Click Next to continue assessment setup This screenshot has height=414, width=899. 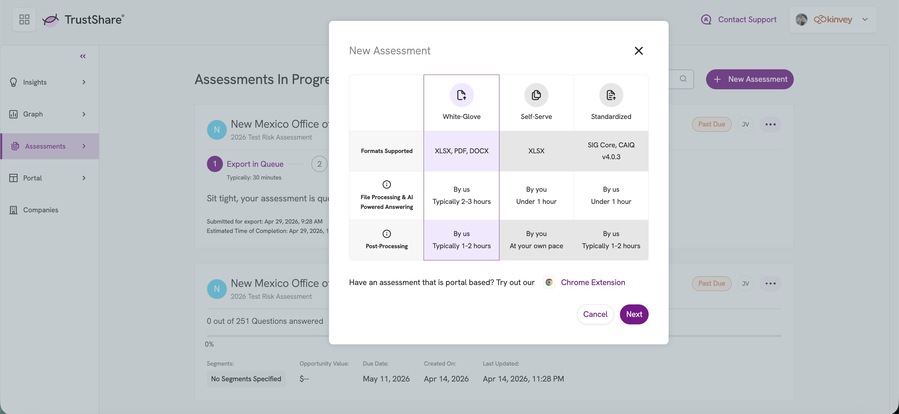click(x=634, y=314)
